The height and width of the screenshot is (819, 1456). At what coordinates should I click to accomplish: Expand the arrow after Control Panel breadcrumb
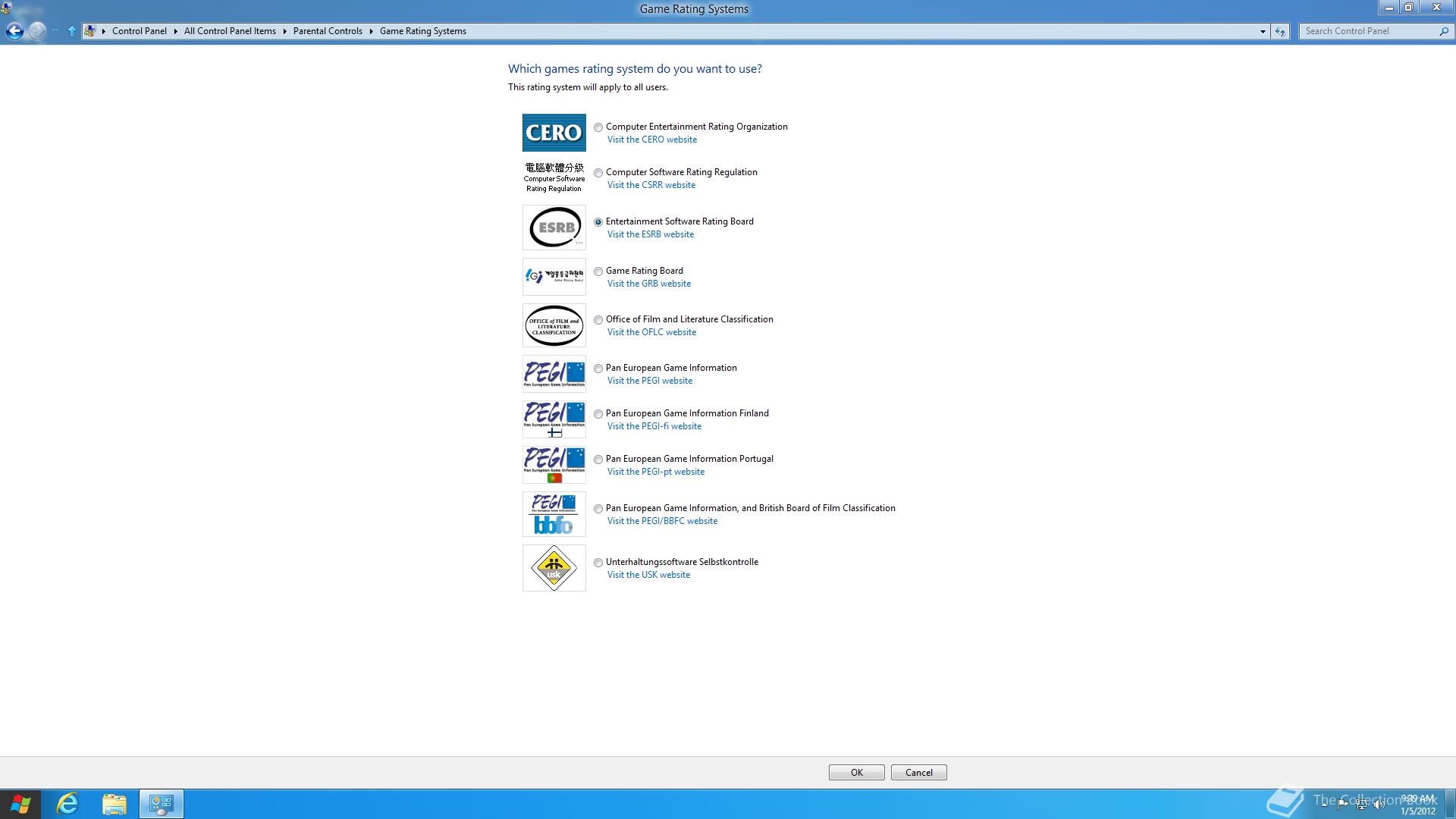(x=175, y=31)
